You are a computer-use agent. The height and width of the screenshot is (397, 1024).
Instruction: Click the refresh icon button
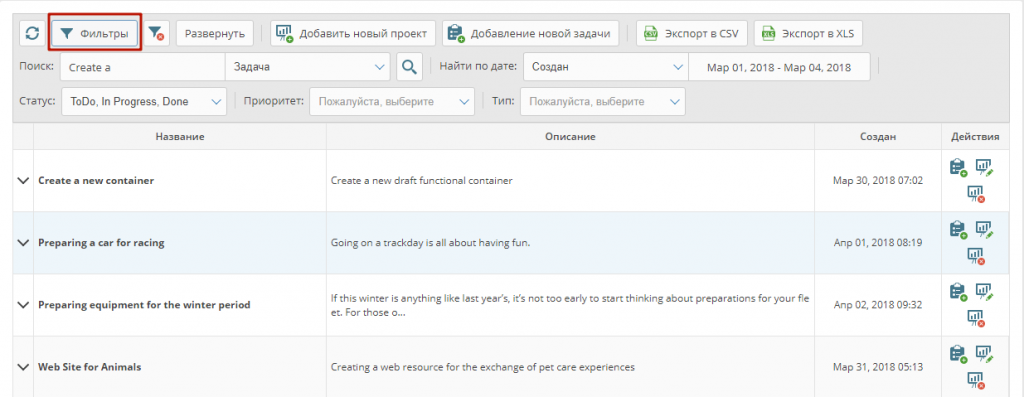tap(32, 33)
